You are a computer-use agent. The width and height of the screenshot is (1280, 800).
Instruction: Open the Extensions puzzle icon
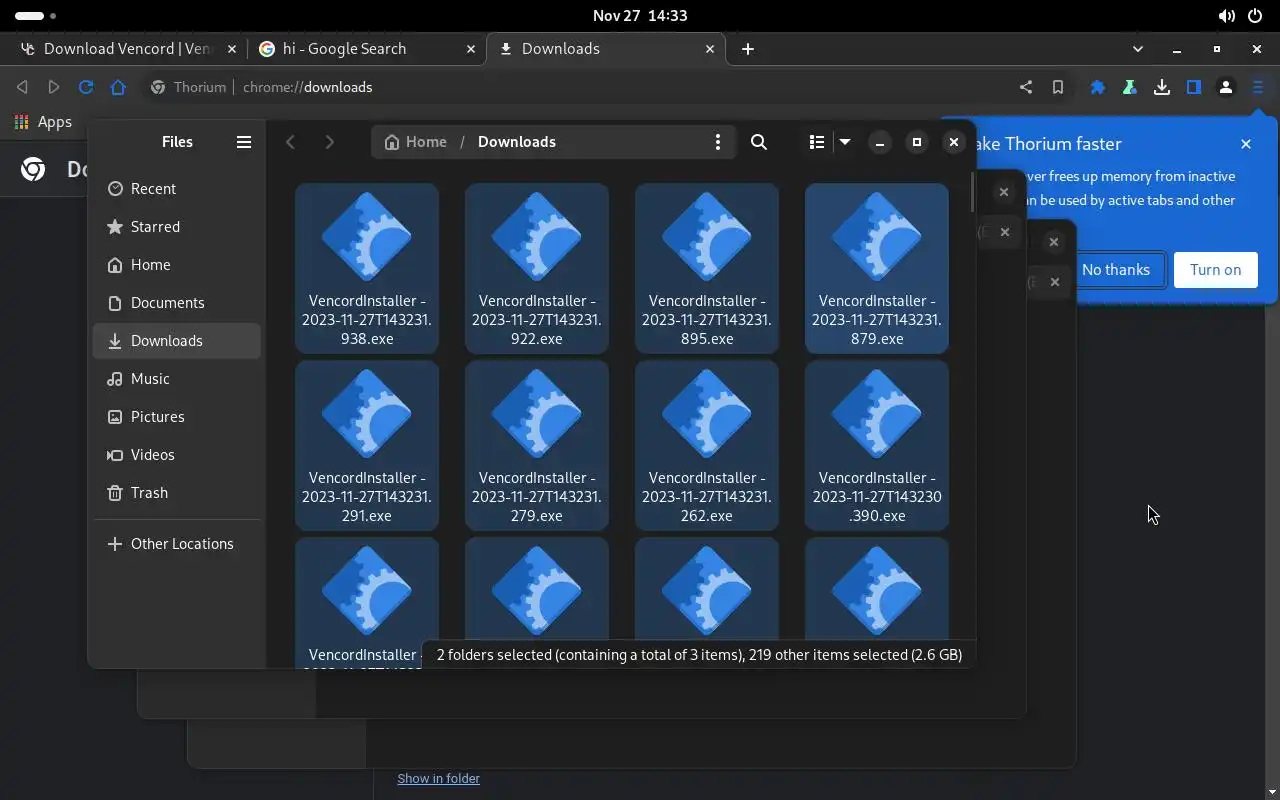(x=1097, y=87)
